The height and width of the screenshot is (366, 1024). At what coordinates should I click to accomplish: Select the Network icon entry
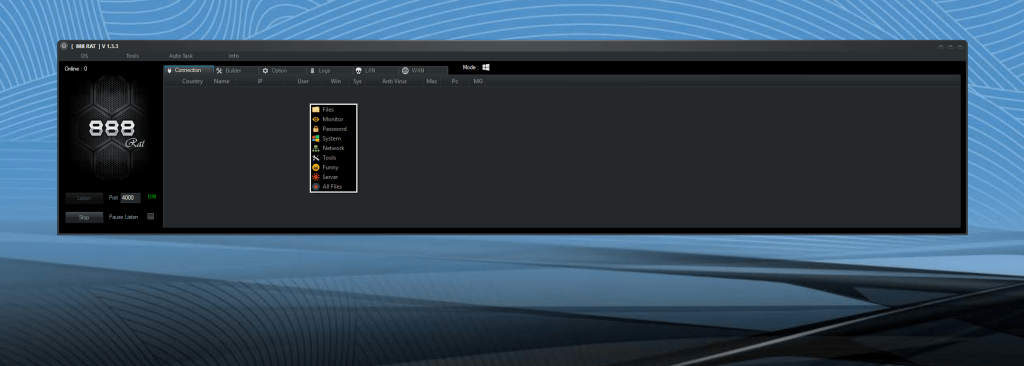[x=316, y=148]
